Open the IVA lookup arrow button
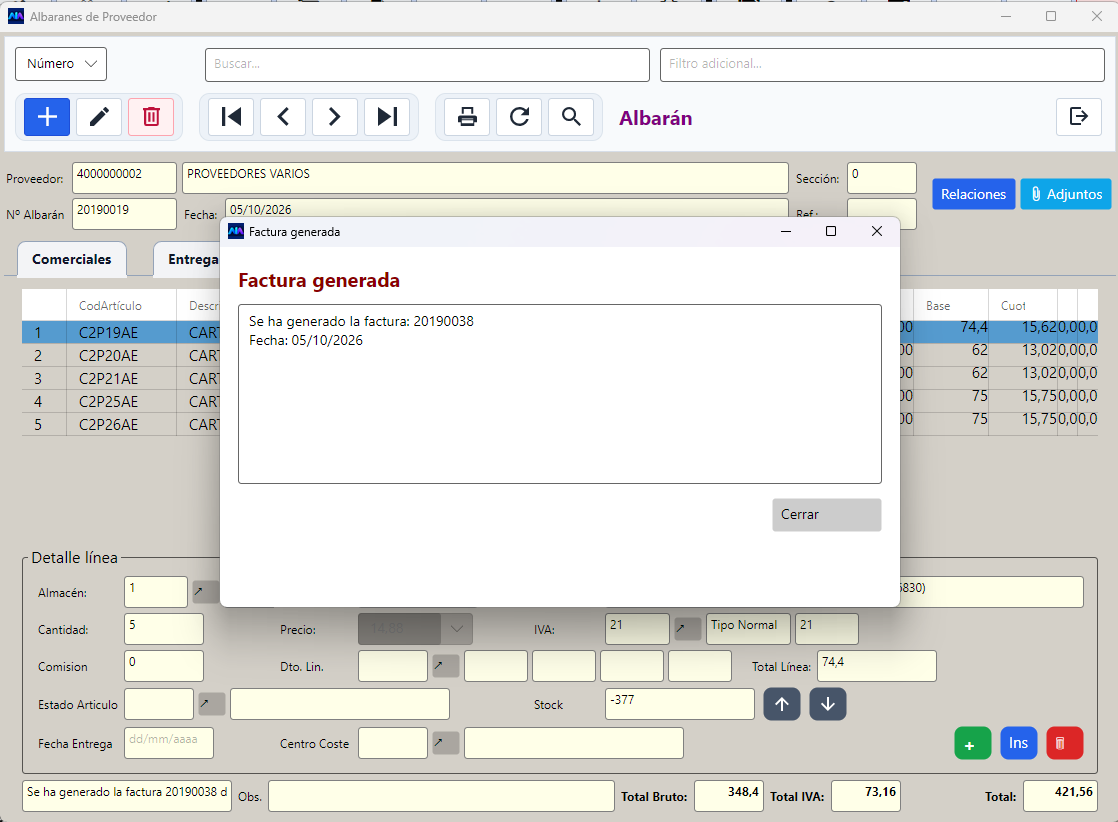 pos(688,629)
